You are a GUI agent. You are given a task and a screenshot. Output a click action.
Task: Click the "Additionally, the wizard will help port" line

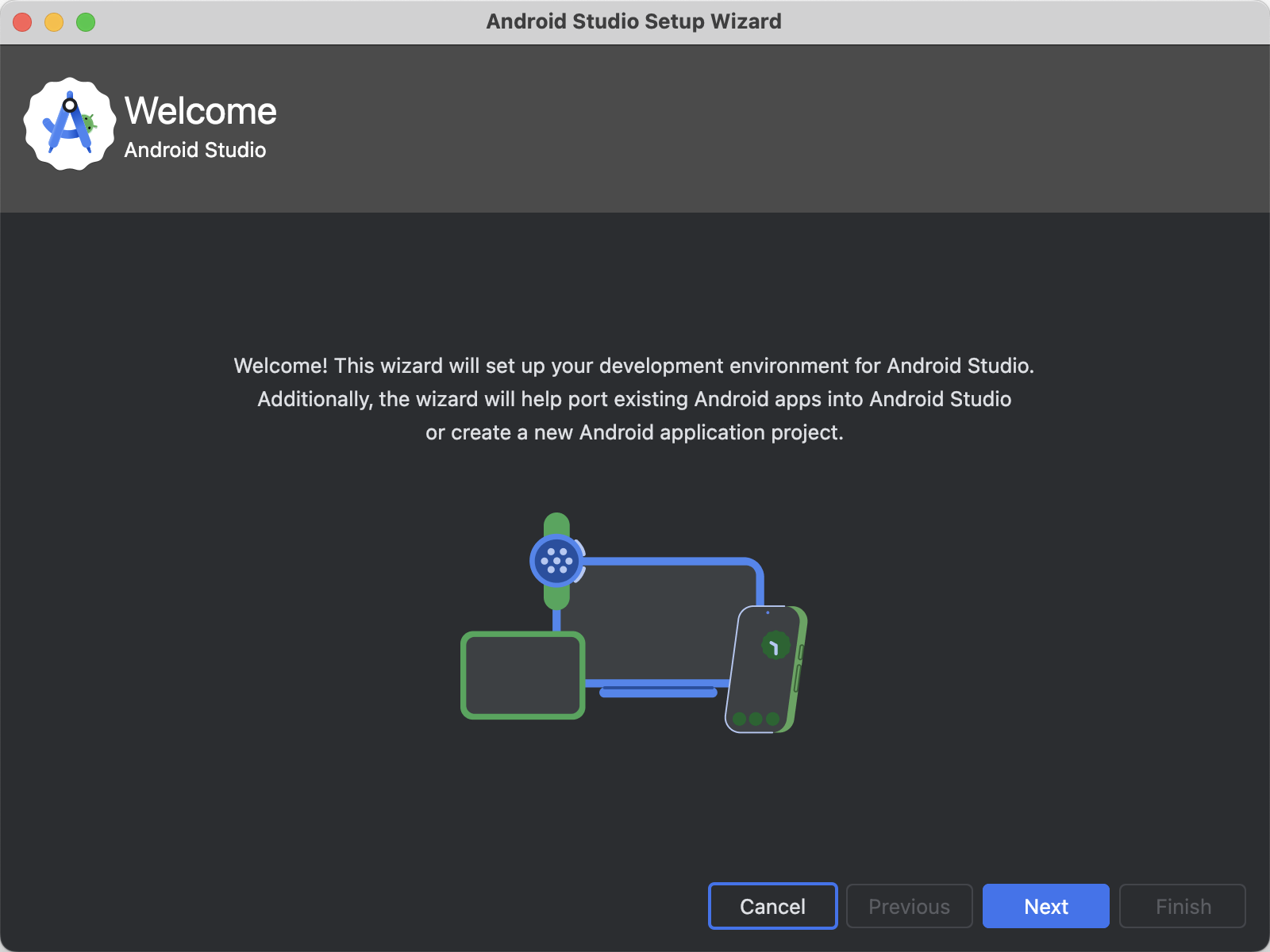click(x=634, y=399)
